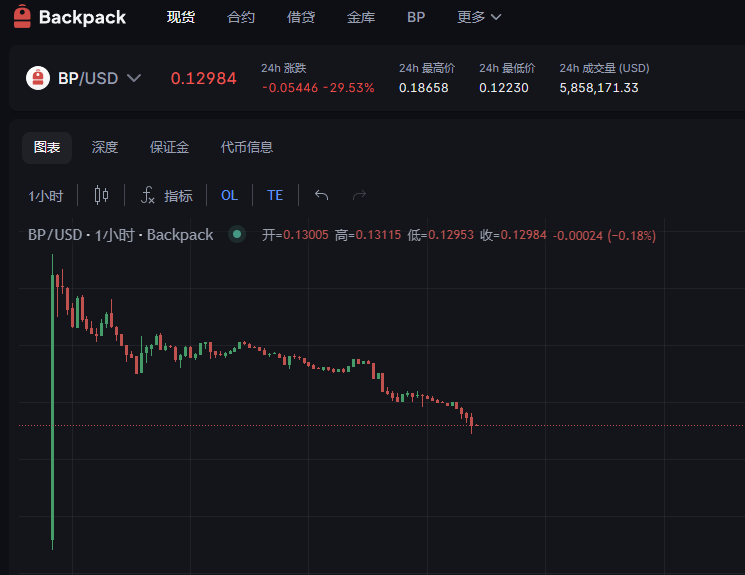Click the BP token round icon

pos(38,78)
